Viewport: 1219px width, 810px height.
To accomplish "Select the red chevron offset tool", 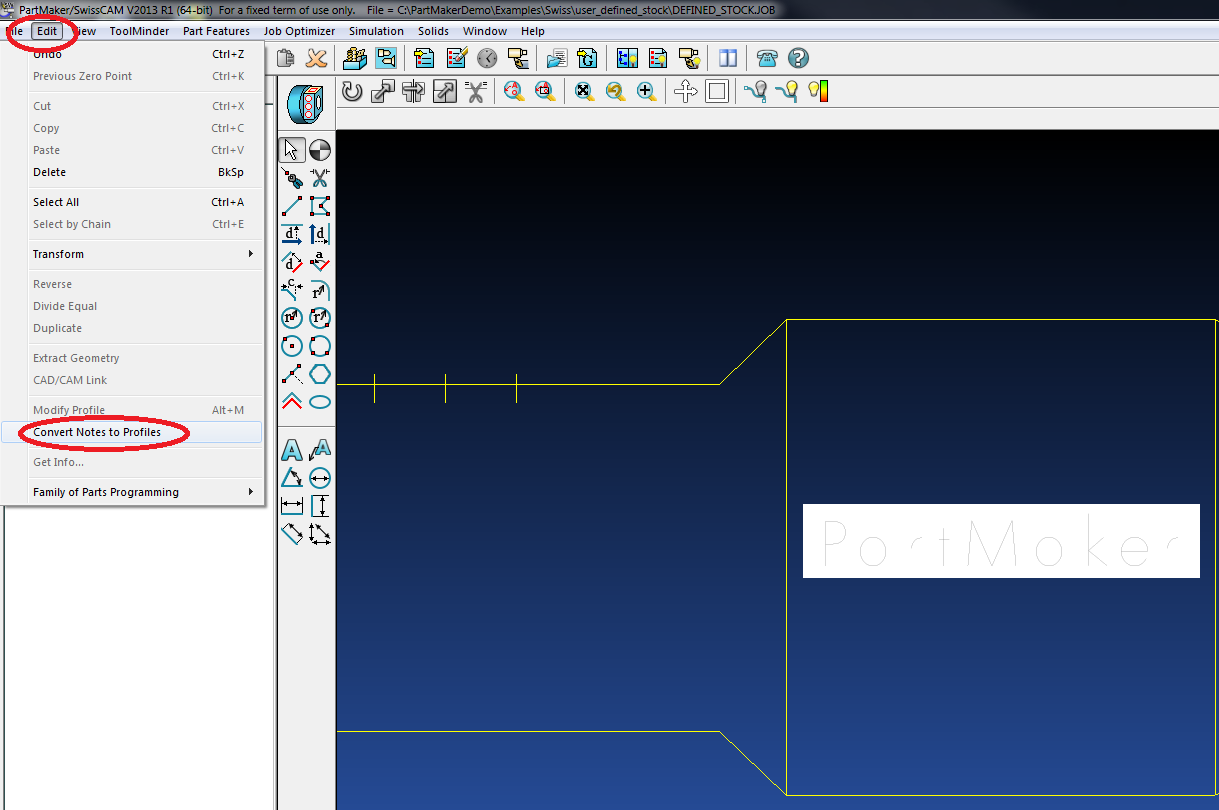I will [x=292, y=402].
